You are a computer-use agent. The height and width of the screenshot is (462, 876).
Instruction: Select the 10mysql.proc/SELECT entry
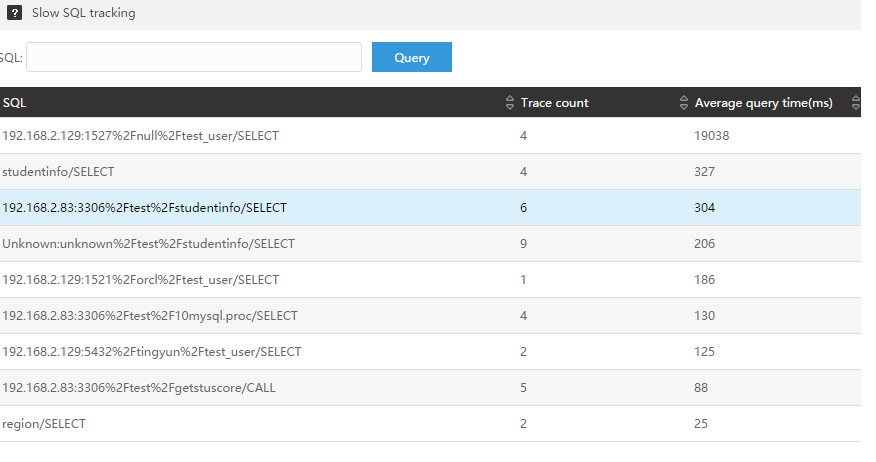[150, 316]
